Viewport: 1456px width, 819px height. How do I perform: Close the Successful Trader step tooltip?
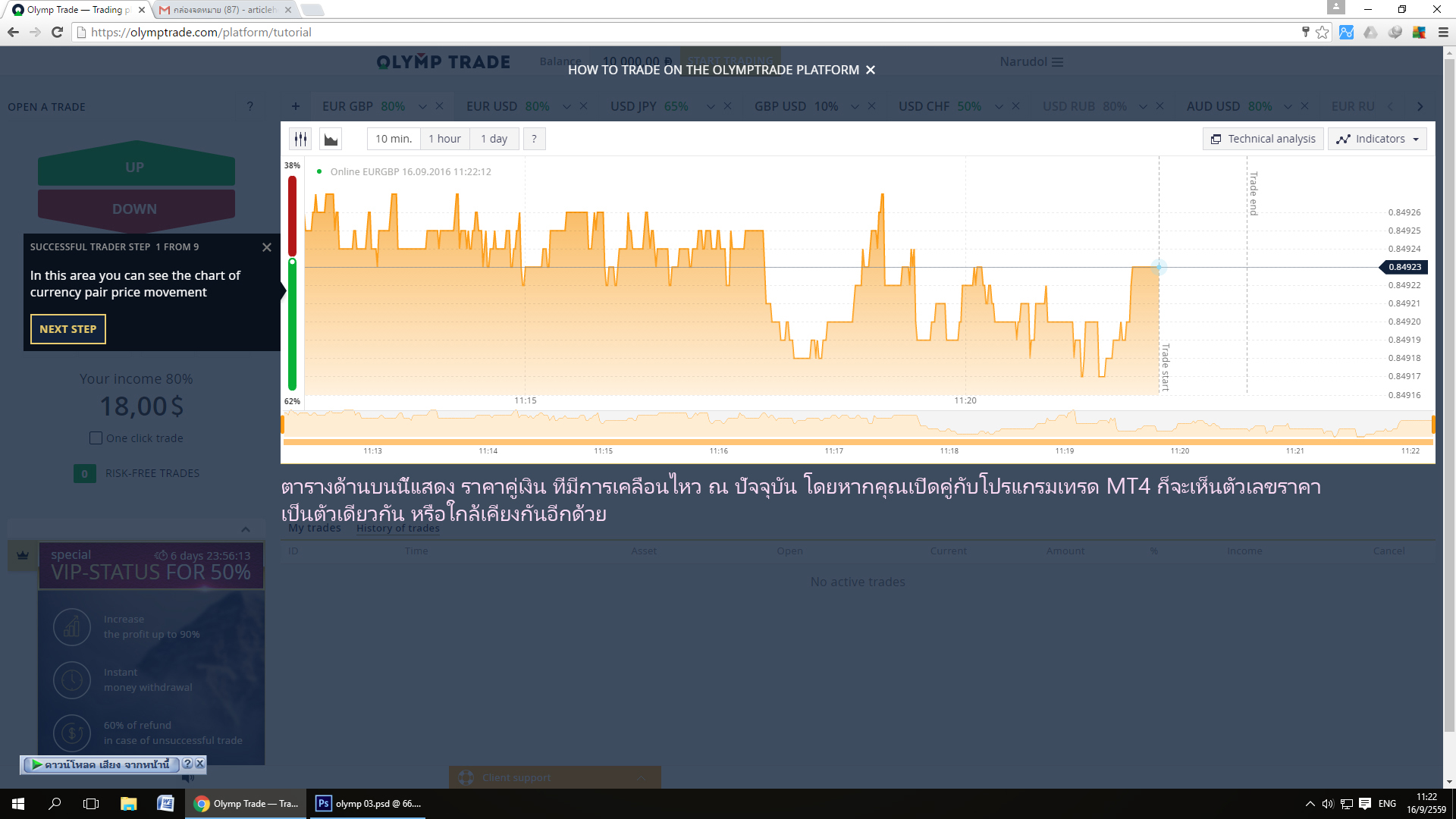266,247
